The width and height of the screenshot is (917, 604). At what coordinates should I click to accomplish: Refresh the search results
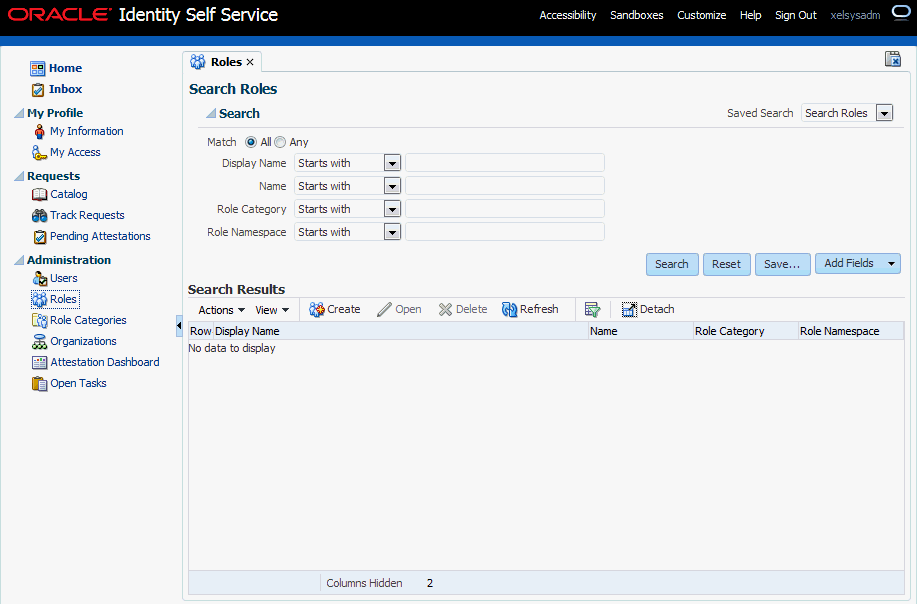[530, 309]
